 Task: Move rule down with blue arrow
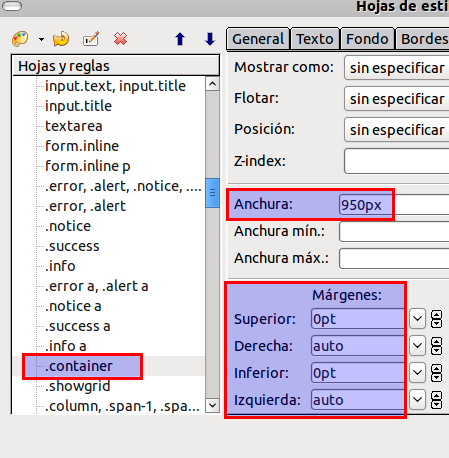(210, 39)
